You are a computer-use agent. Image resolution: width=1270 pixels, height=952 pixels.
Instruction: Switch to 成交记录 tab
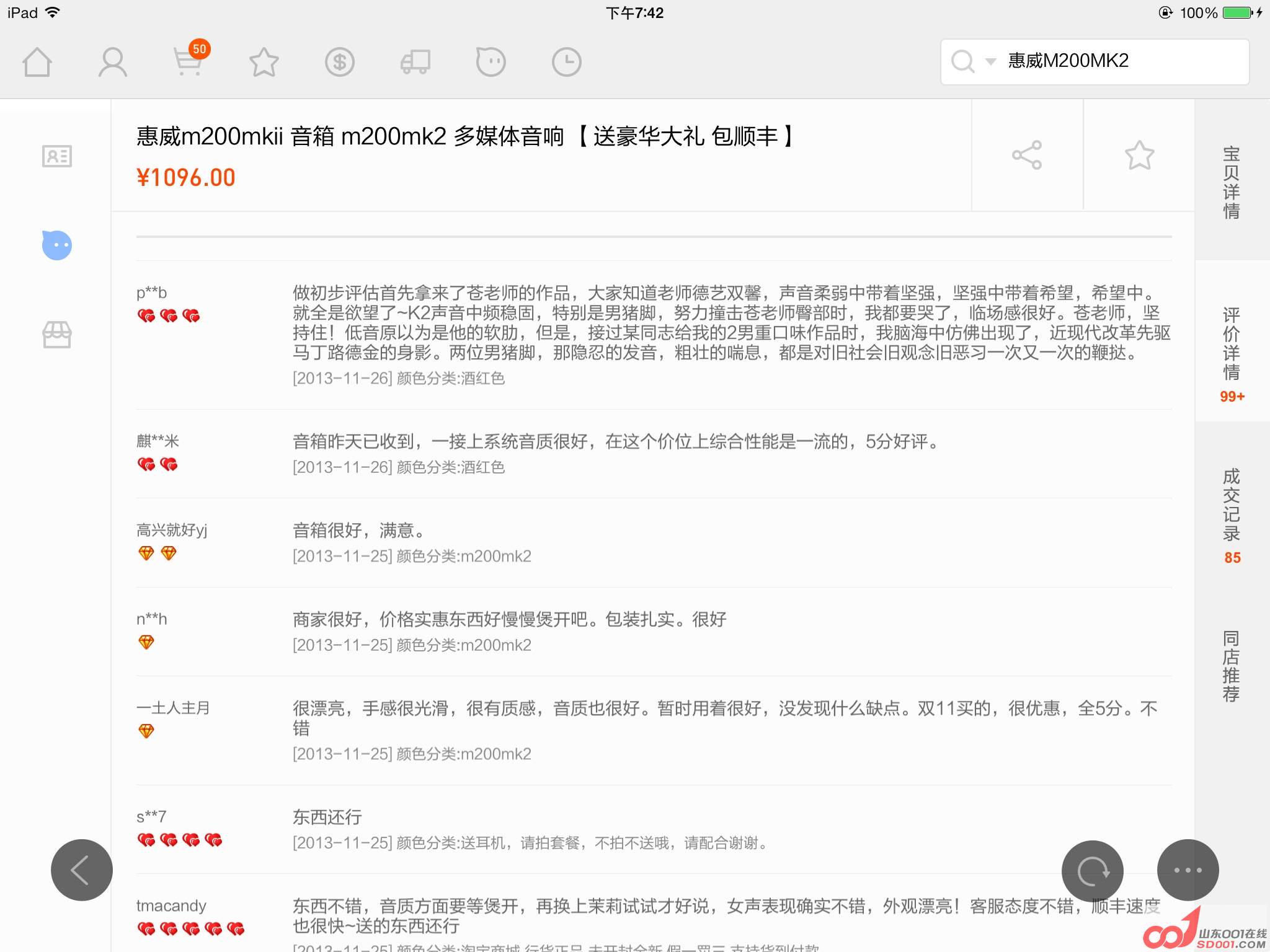(1232, 514)
